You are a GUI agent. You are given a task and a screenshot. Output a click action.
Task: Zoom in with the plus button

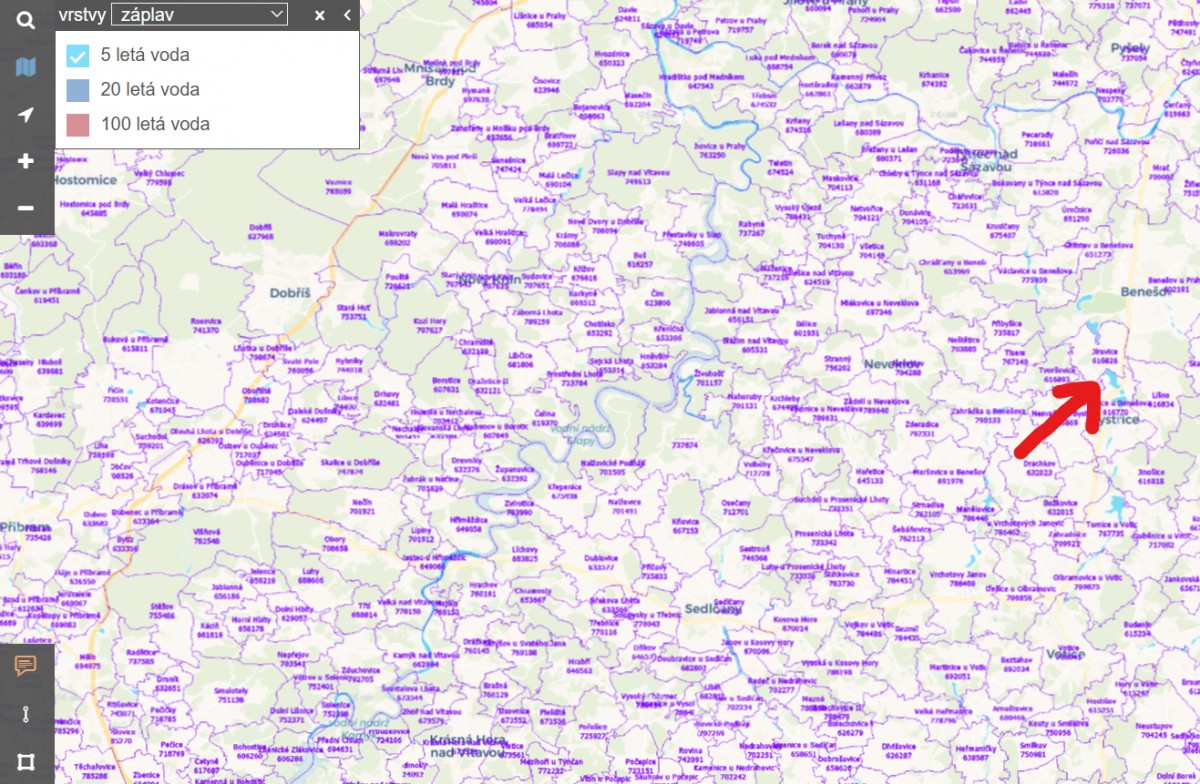click(26, 161)
